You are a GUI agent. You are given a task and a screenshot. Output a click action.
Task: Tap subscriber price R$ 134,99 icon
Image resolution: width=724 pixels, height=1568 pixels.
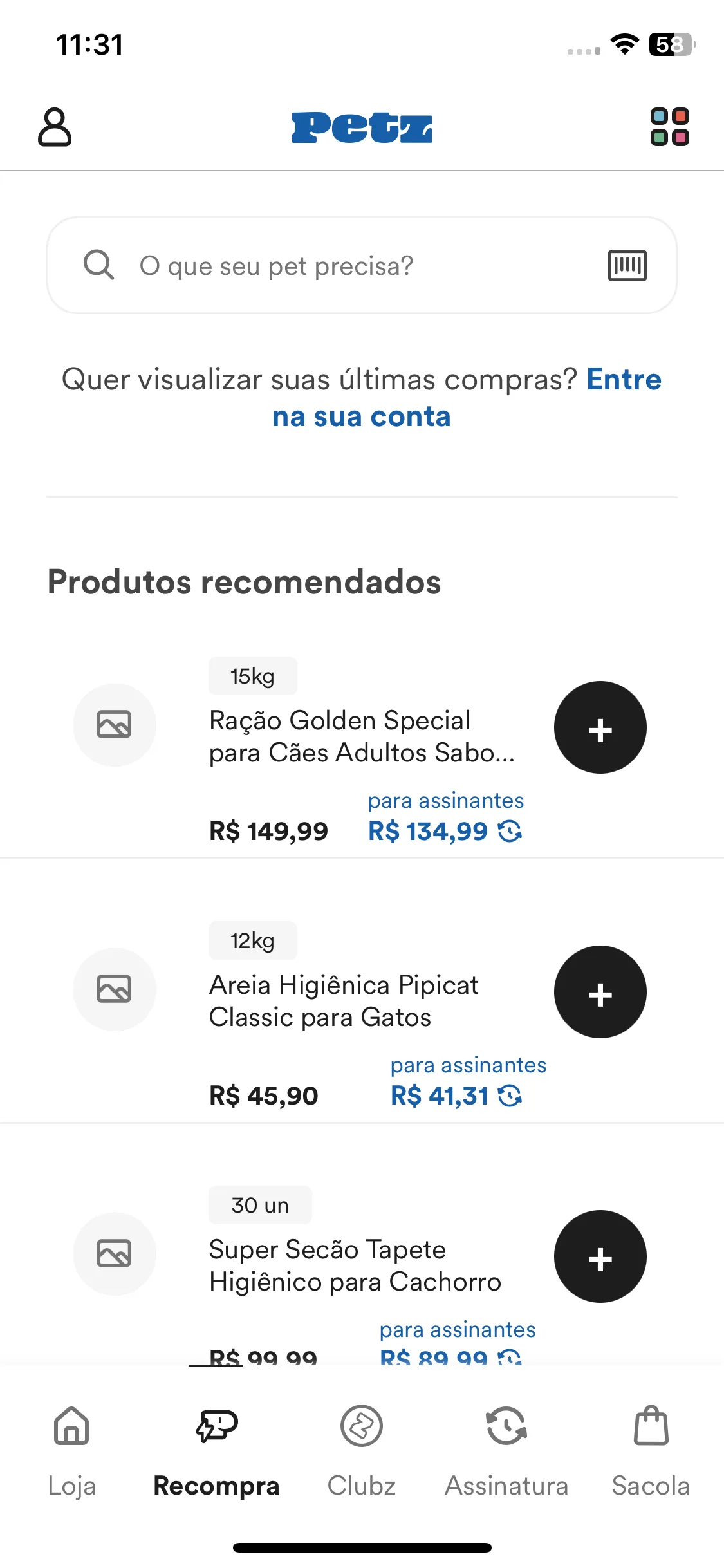click(x=510, y=831)
